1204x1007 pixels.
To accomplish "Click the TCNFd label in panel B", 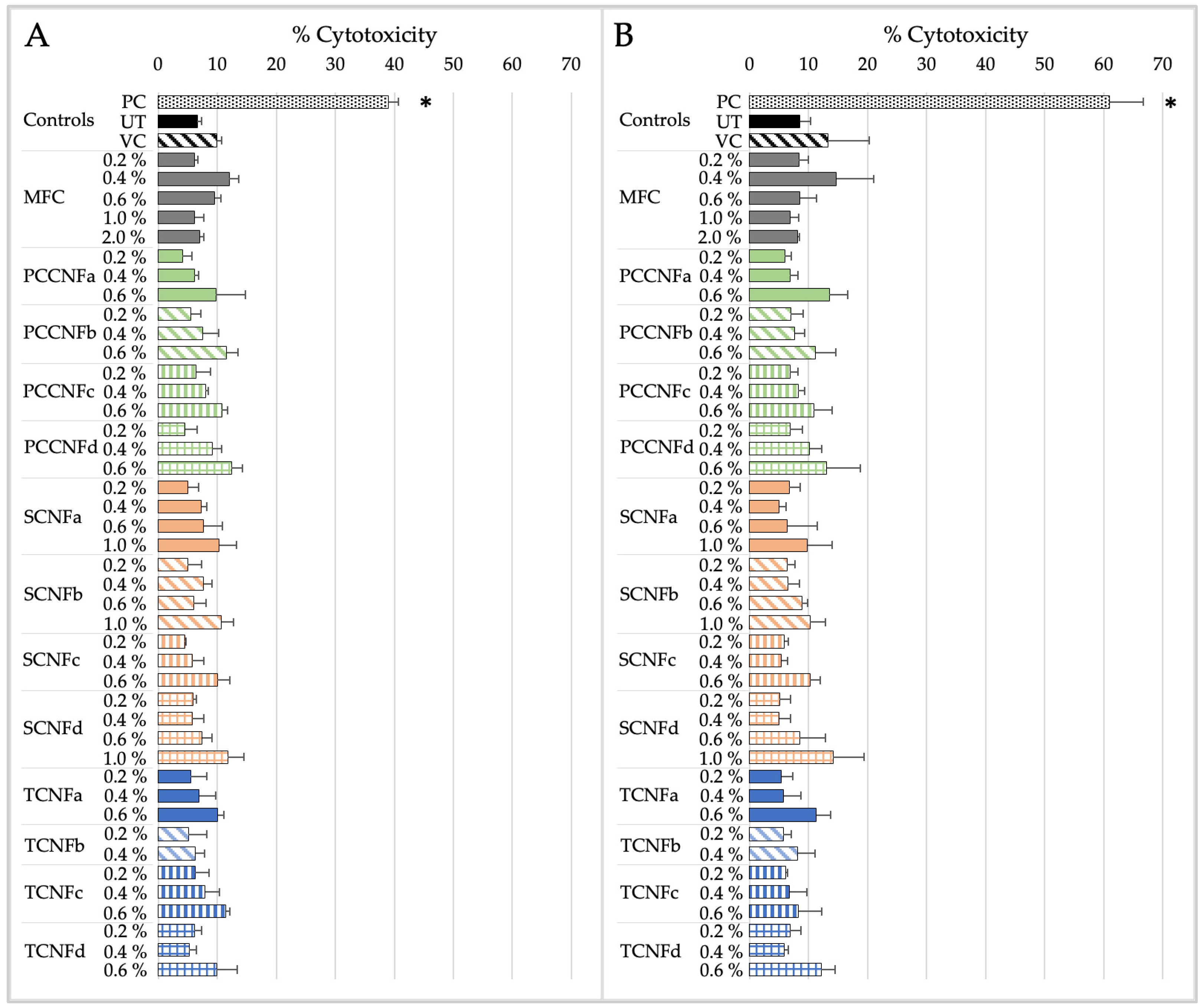I will pyautogui.click(x=650, y=951).
